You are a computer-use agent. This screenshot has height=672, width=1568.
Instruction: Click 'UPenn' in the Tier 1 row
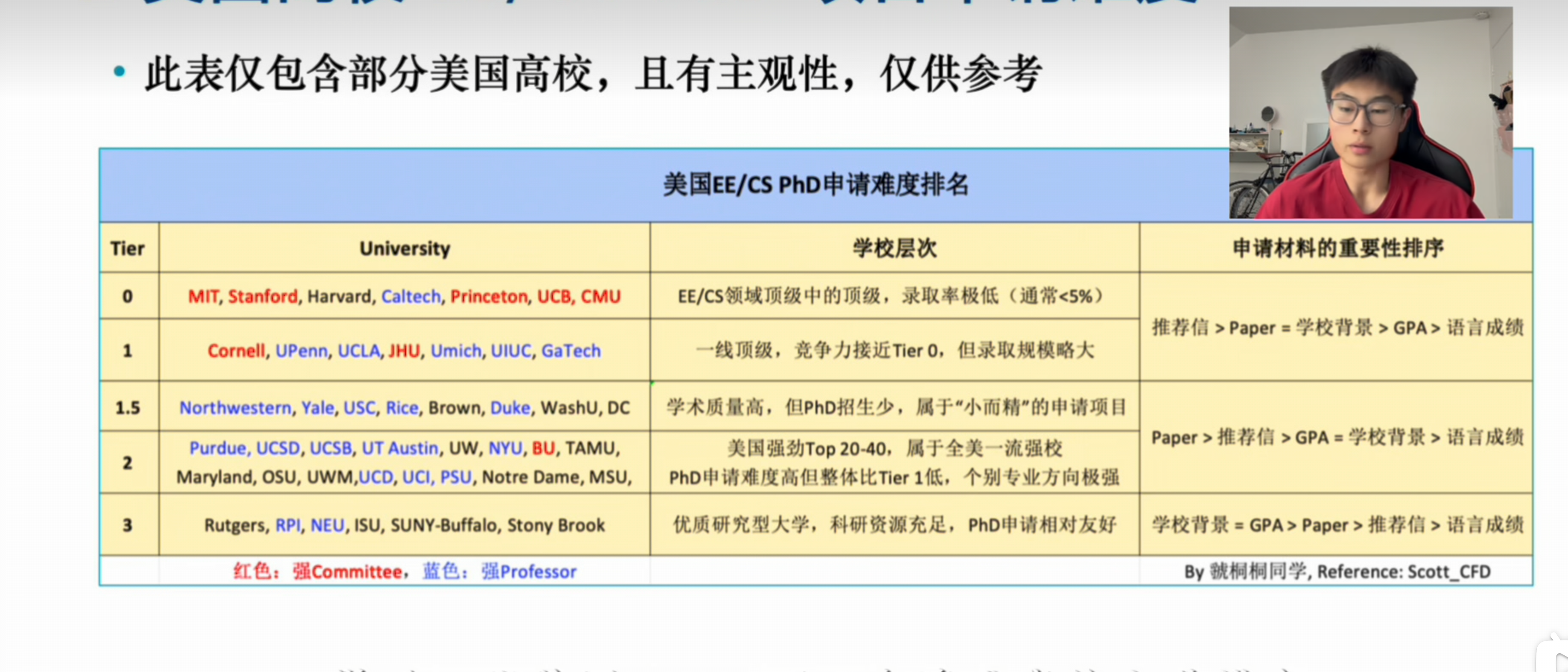point(302,351)
